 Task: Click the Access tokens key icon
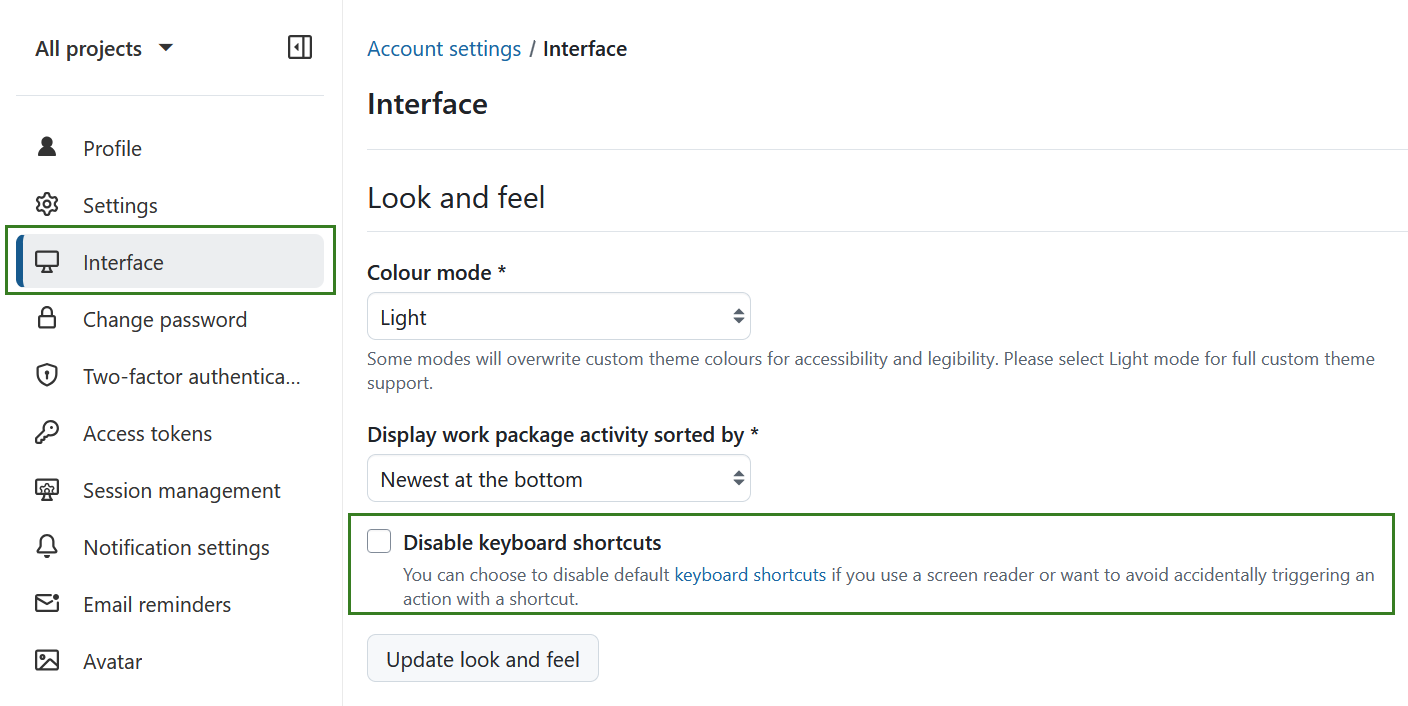pyautogui.click(x=46, y=432)
